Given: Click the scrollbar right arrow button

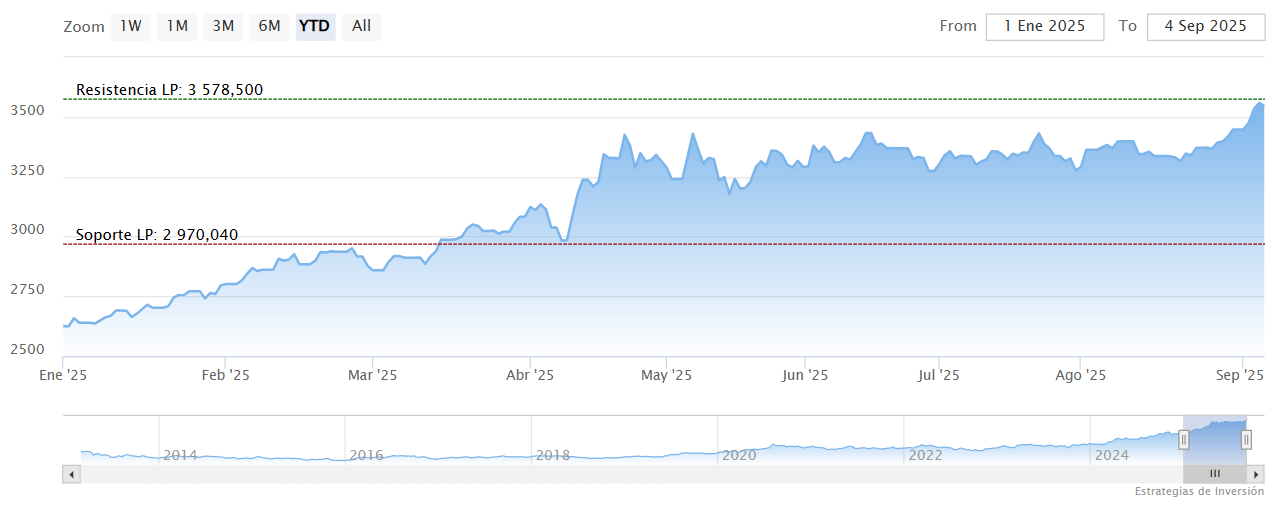Looking at the screenshot, I should coord(1257,474).
